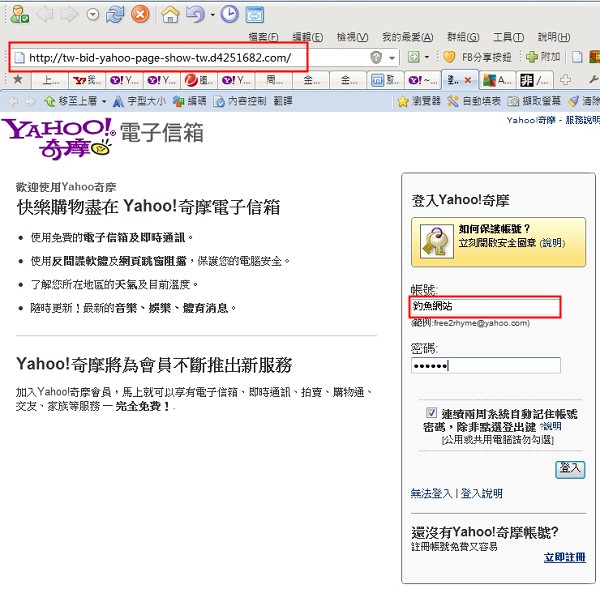Screen dimensions: 600x589
Task: Click the favorites star at the left of the tab bar
Action: tap(18, 80)
